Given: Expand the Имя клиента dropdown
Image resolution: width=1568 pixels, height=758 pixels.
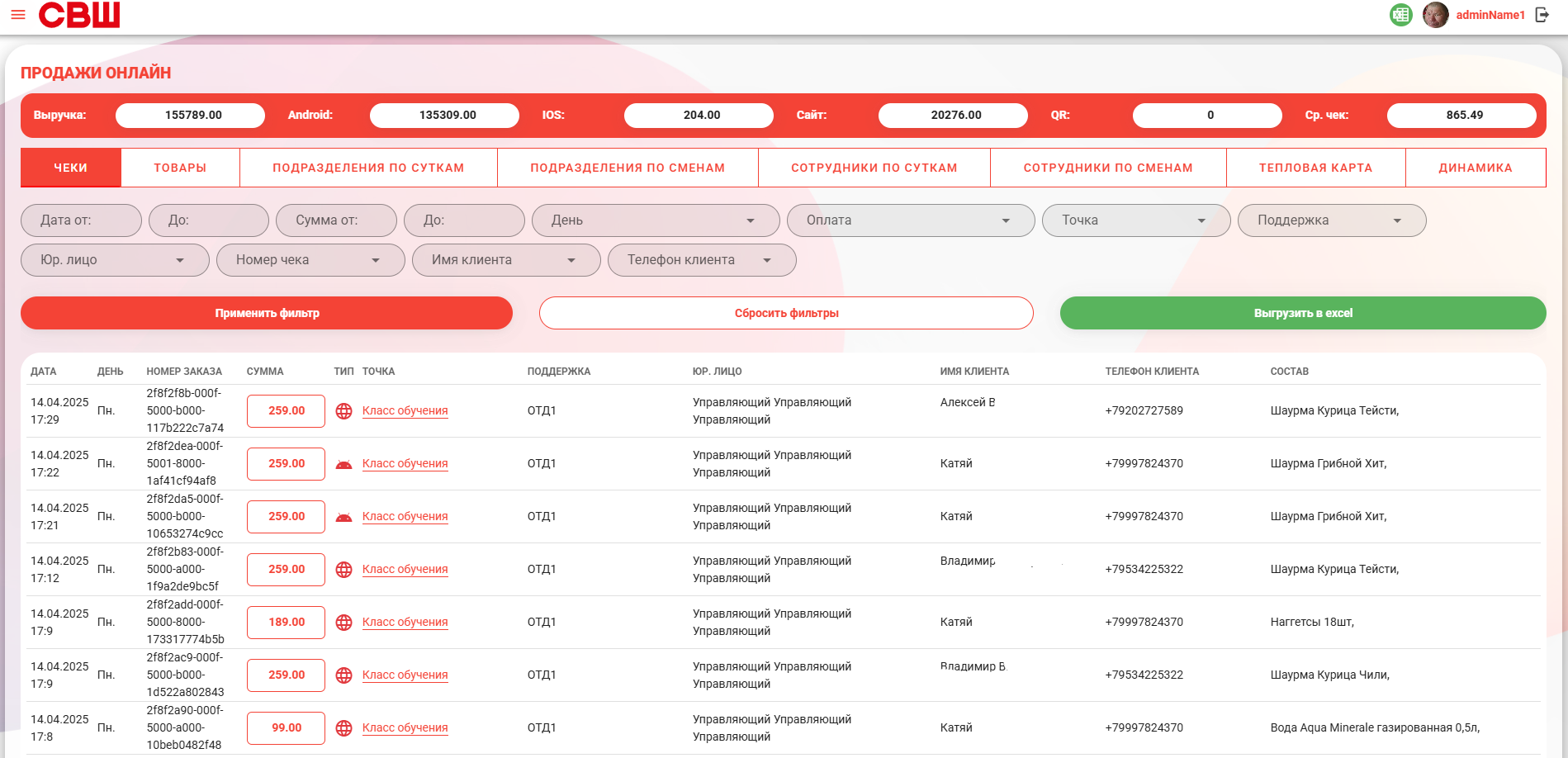Looking at the screenshot, I should point(506,260).
